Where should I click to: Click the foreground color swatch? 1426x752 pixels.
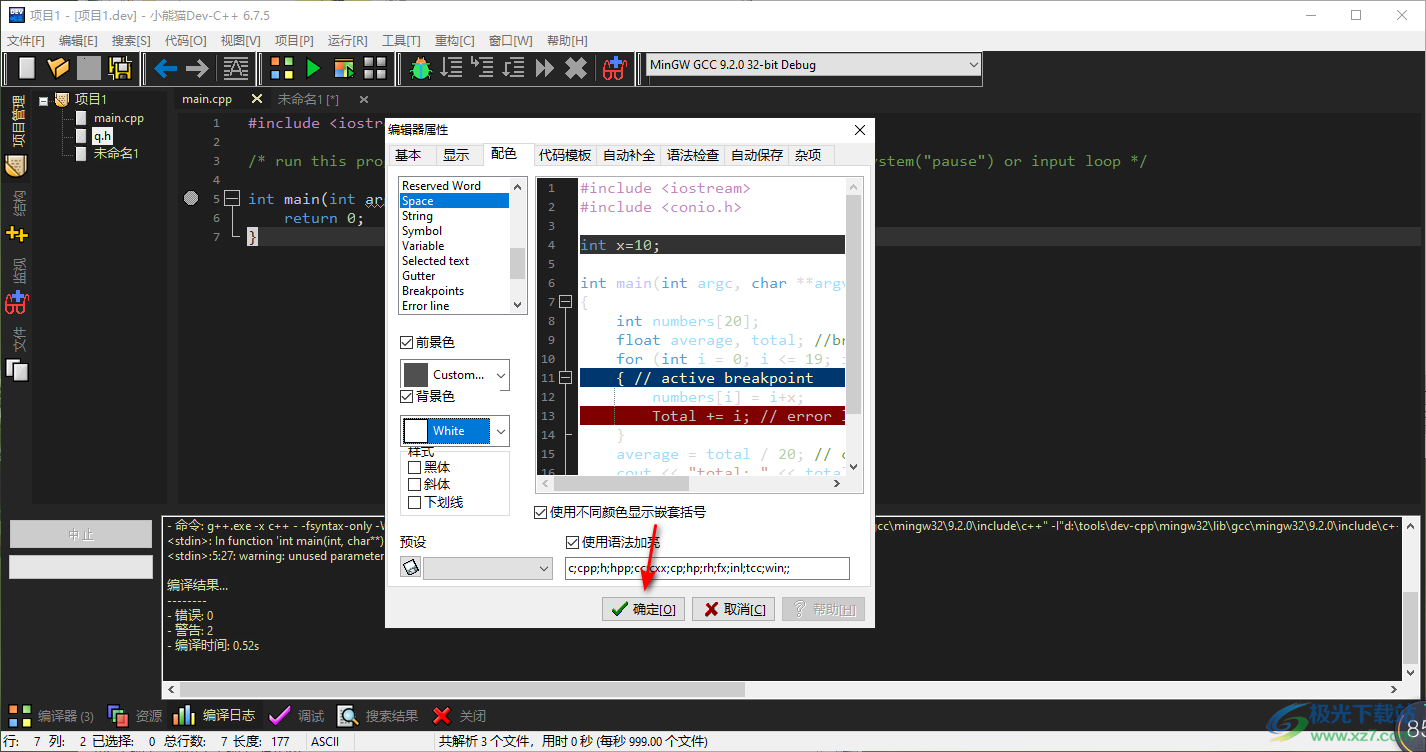(x=416, y=375)
